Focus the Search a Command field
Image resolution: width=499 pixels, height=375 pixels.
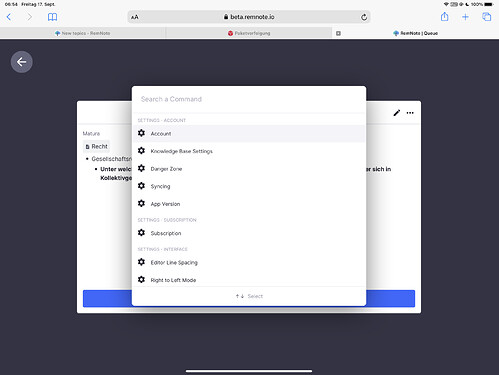click(x=249, y=99)
